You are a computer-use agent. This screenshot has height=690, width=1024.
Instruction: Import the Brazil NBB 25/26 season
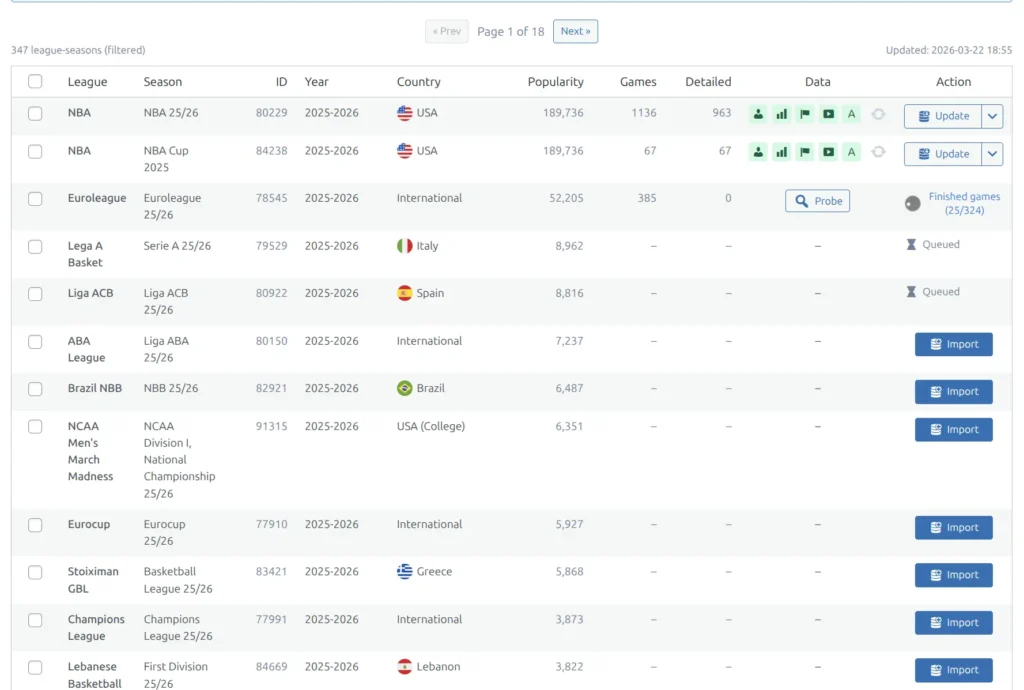tap(953, 392)
